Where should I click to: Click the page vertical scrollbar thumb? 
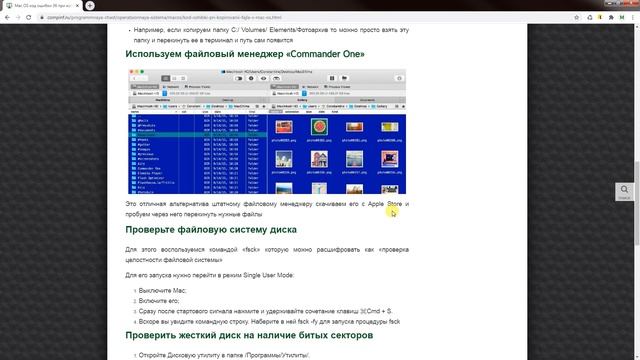[636, 203]
